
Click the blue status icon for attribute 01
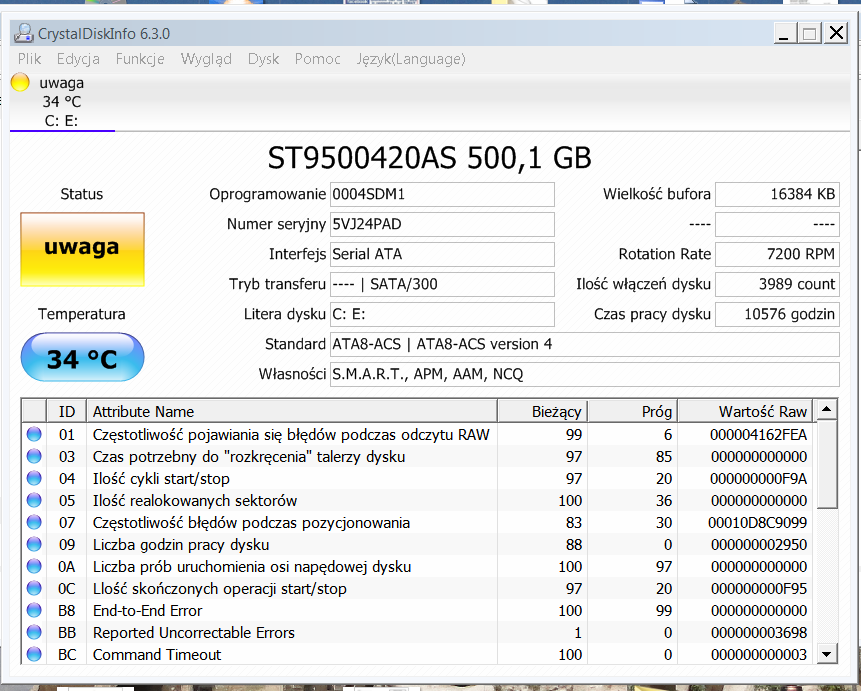click(x=34, y=434)
